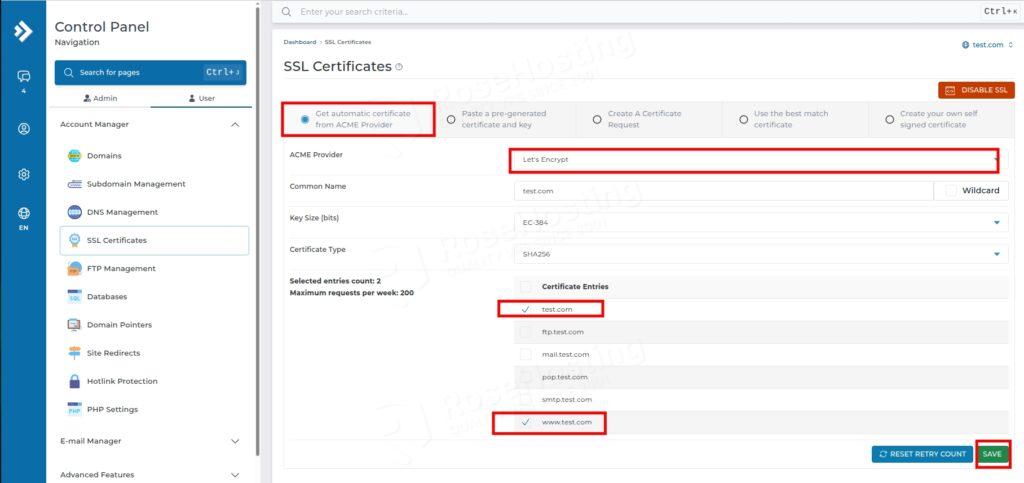Switch to the Admin tab
The height and width of the screenshot is (483, 1024).
(101, 99)
